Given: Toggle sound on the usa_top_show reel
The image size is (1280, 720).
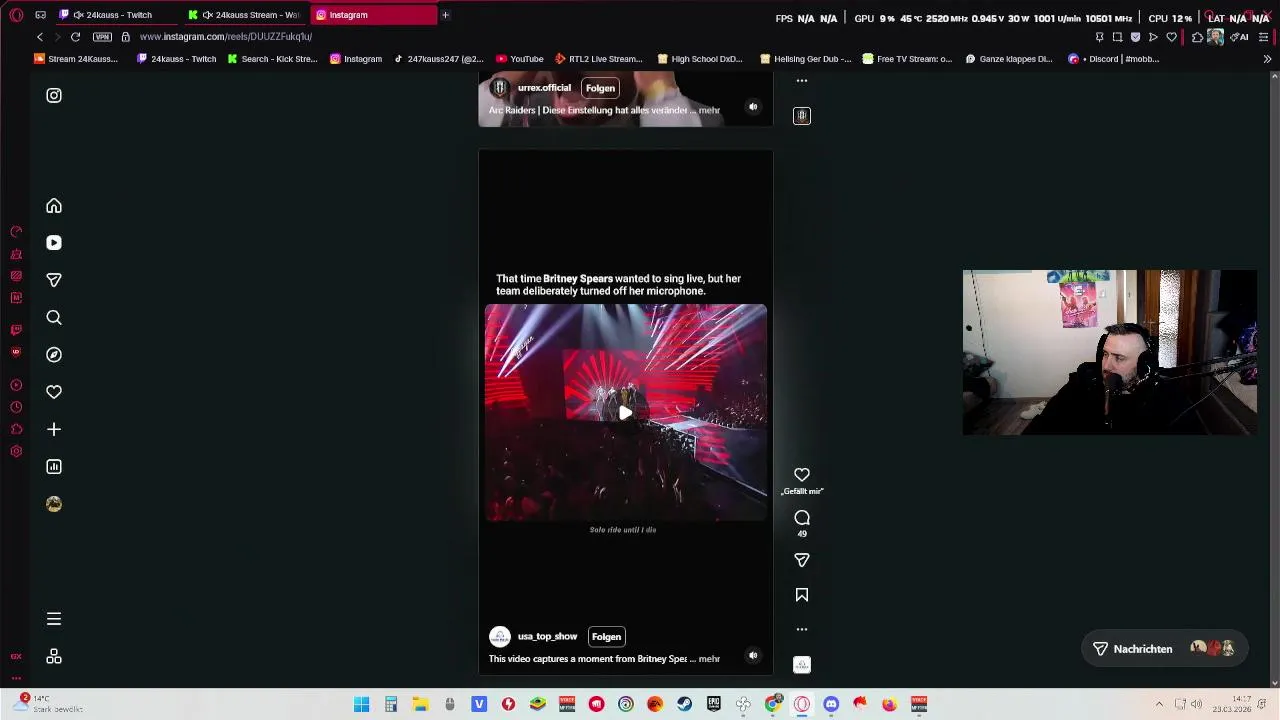Looking at the screenshot, I should pos(754,656).
